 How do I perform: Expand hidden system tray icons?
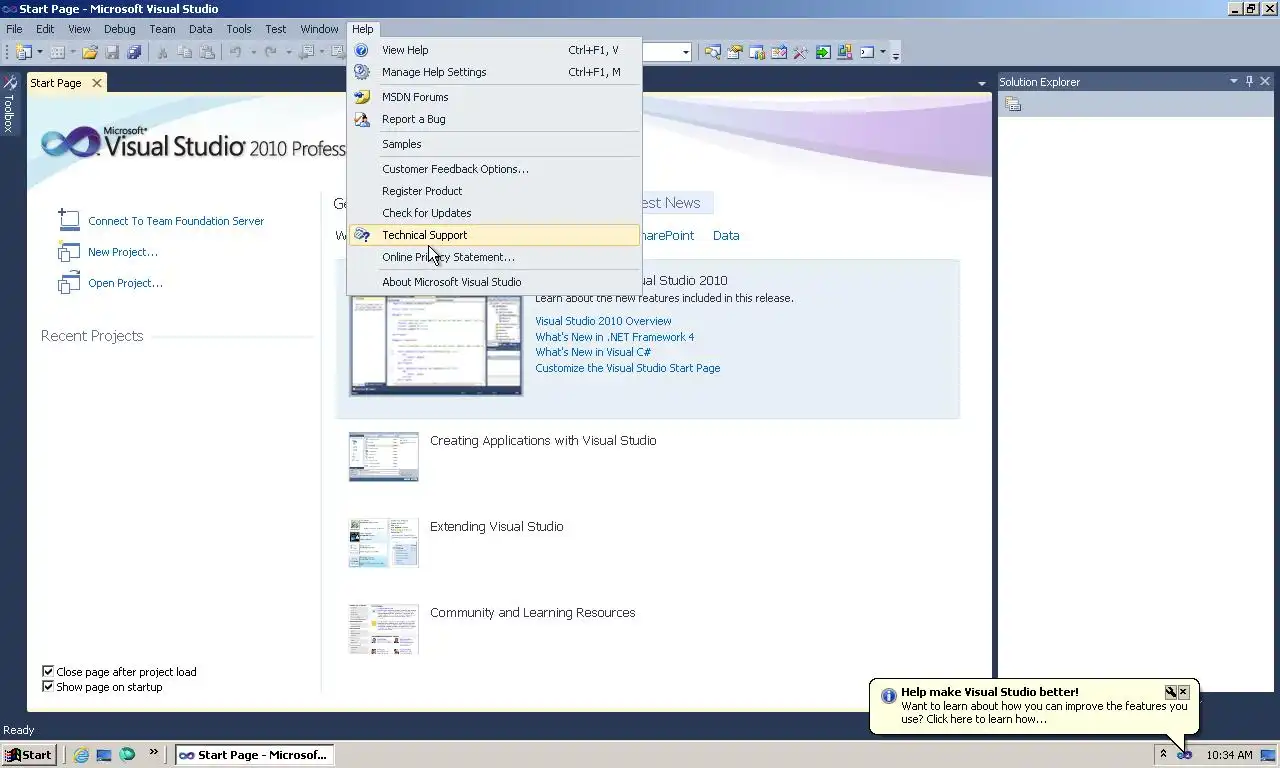point(1163,753)
